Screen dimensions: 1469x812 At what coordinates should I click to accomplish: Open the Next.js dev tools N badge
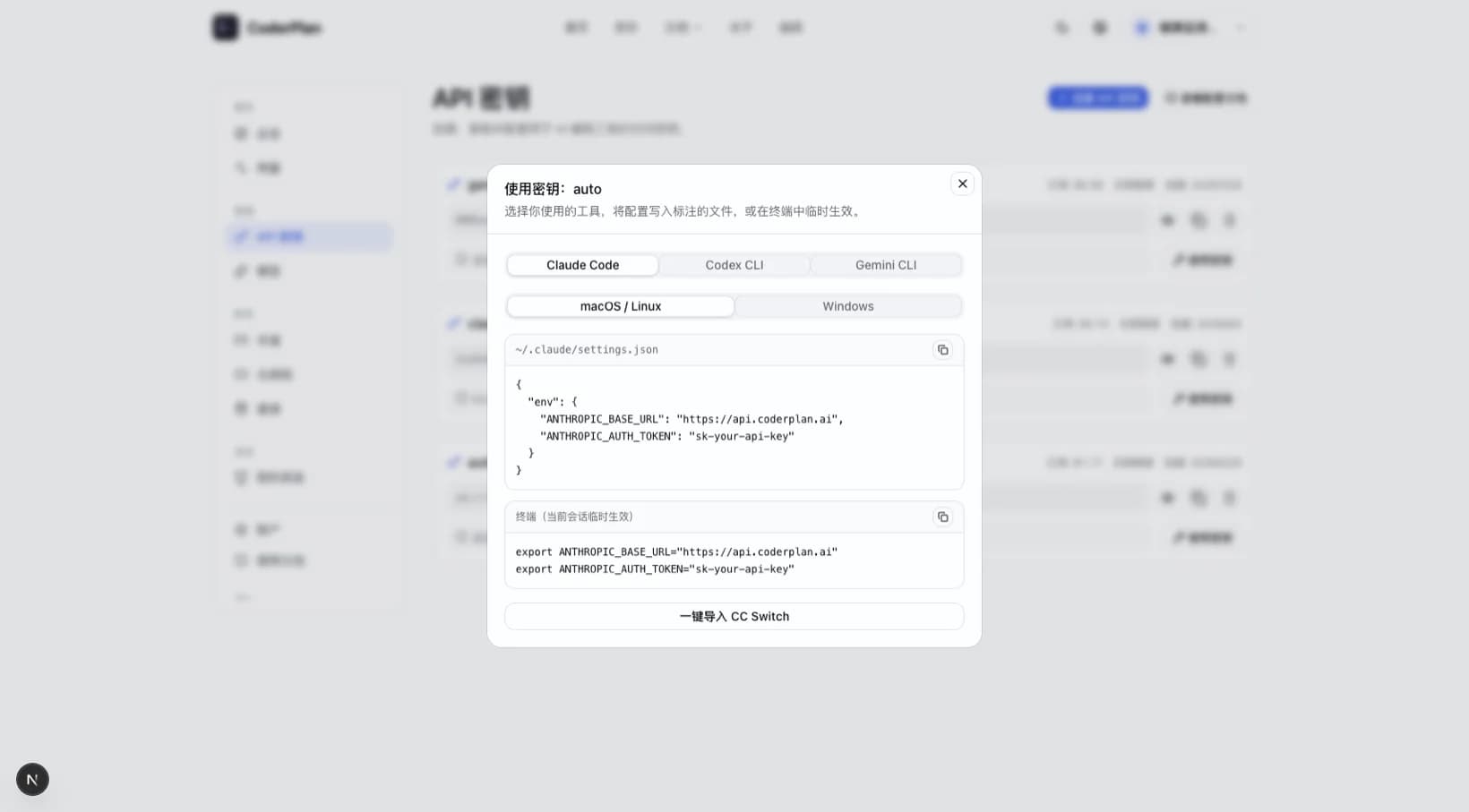point(32,779)
